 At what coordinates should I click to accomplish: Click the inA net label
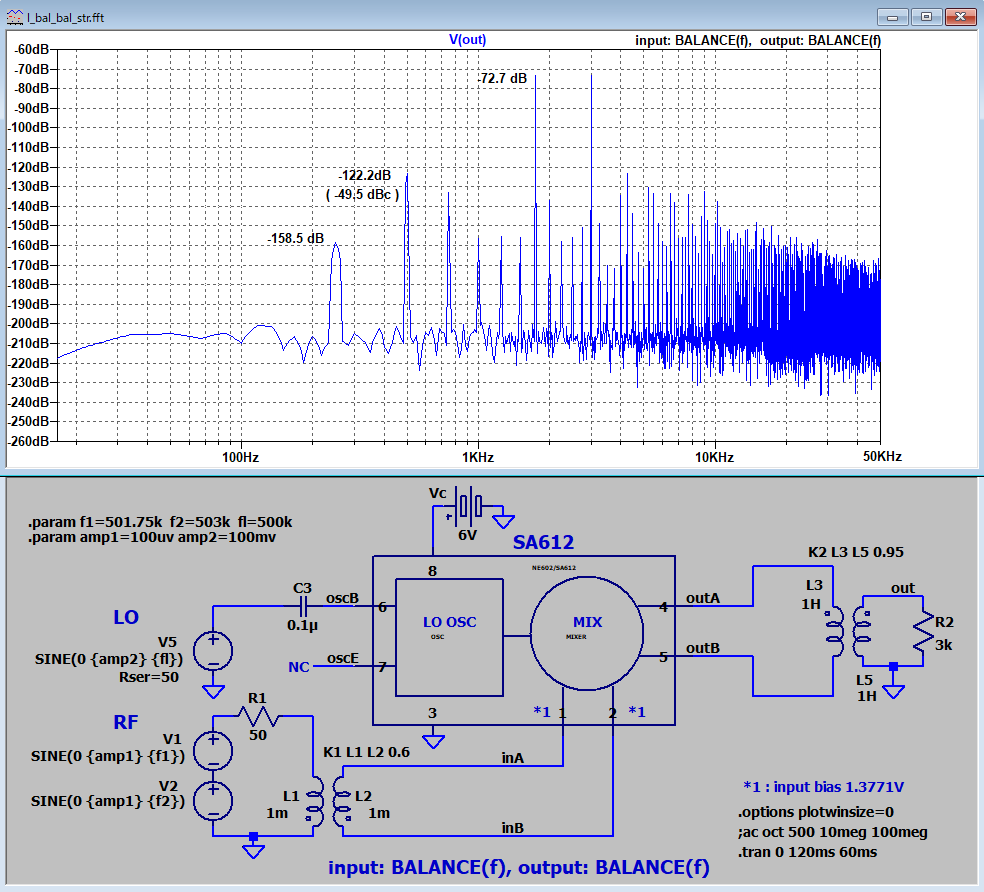point(513,758)
